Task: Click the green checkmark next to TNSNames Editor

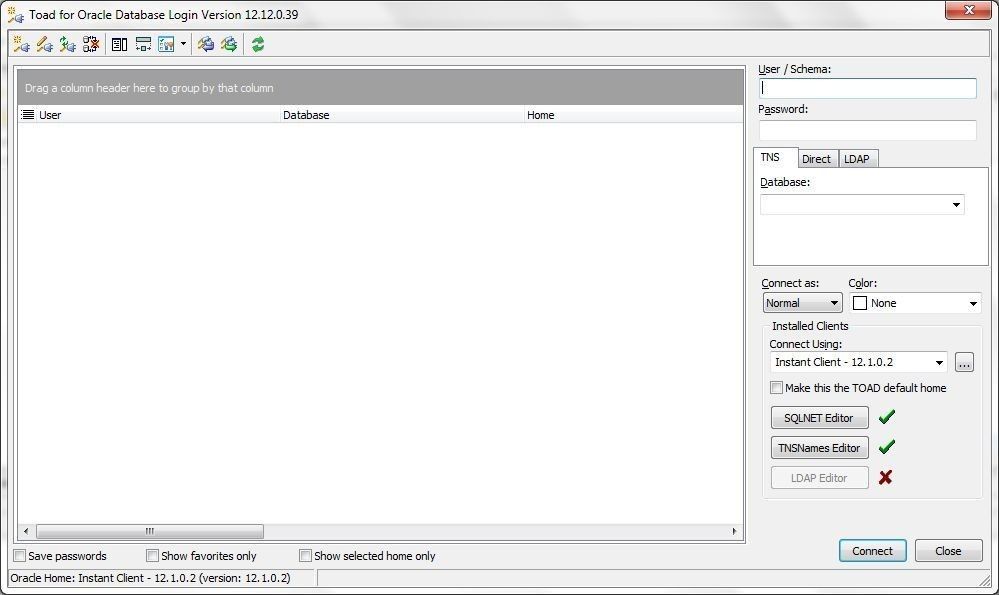Action: pos(886,447)
